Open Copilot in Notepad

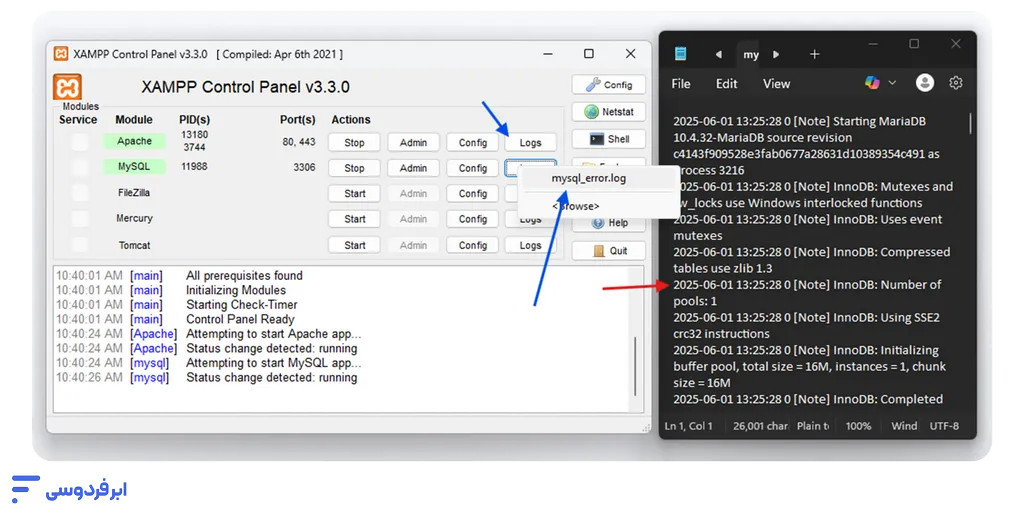[x=872, y=83]
